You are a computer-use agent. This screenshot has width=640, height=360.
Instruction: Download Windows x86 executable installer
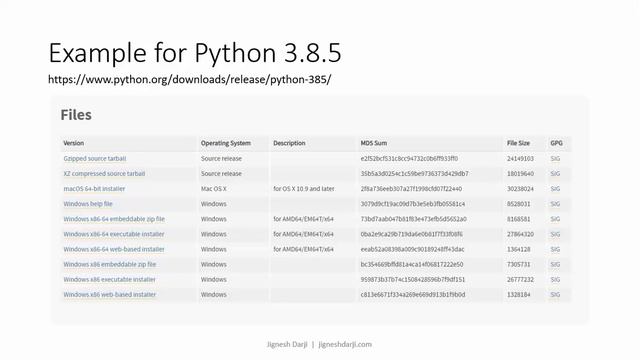point(109,279)
